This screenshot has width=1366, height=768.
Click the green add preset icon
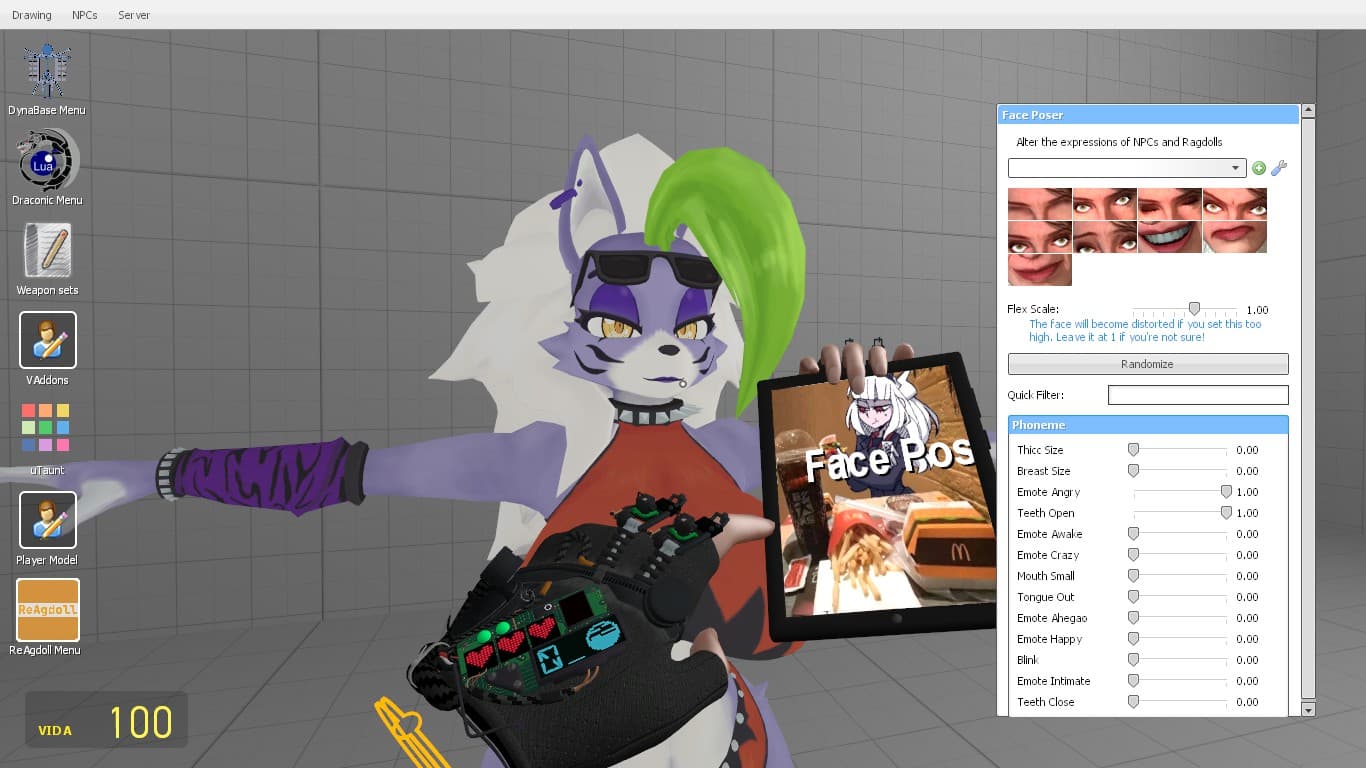click(1259, 168)
